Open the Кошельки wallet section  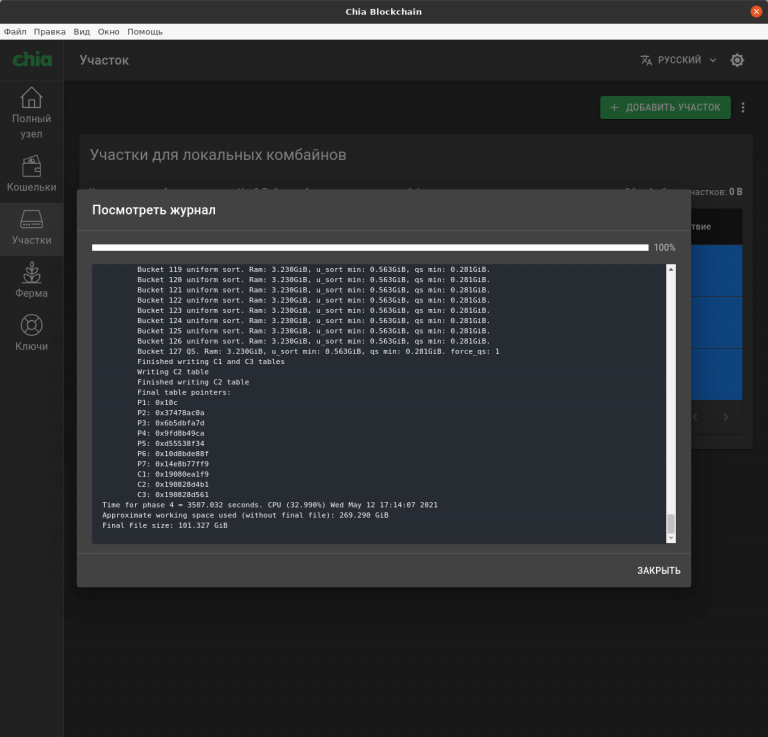[x=31, y=173]
